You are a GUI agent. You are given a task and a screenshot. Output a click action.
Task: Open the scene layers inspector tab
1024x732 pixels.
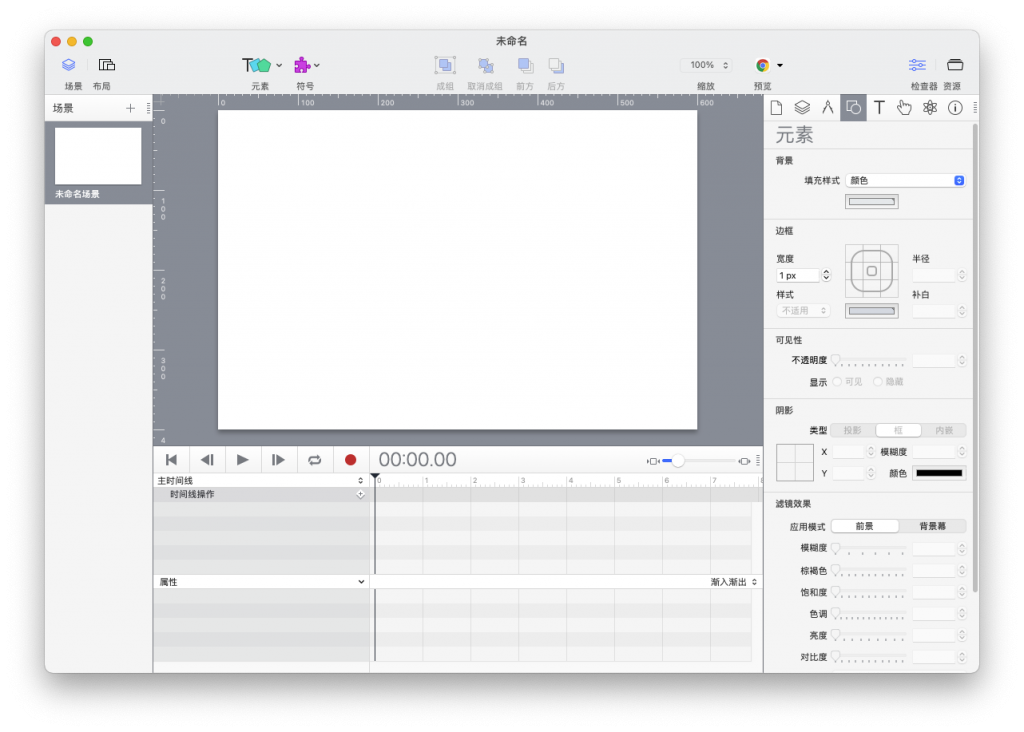pyautogui.click(x=802, y=108)
